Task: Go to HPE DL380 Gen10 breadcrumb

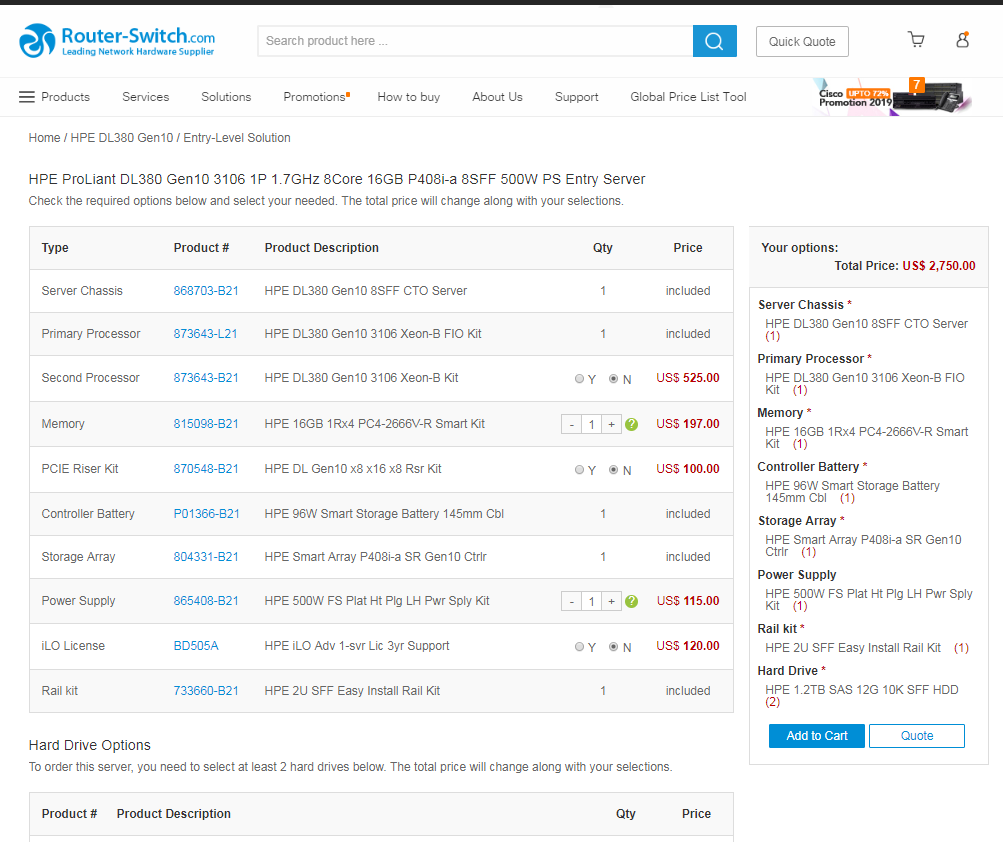Action: coord(122,138)
